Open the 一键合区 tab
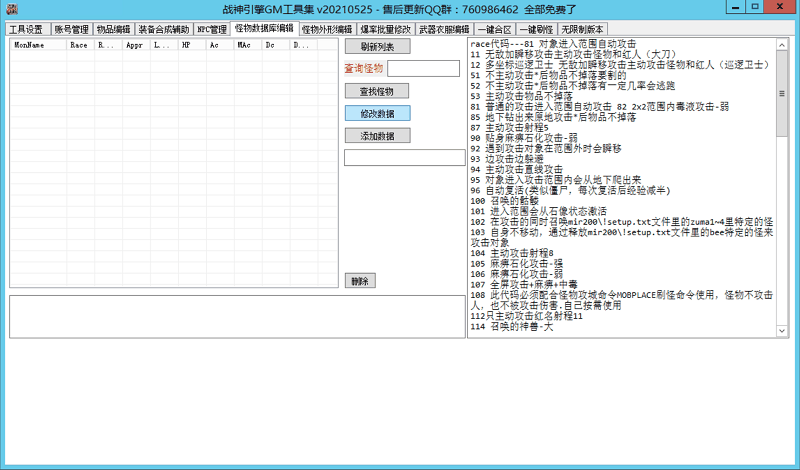This screenshot has height=470, width=800. 495,29
